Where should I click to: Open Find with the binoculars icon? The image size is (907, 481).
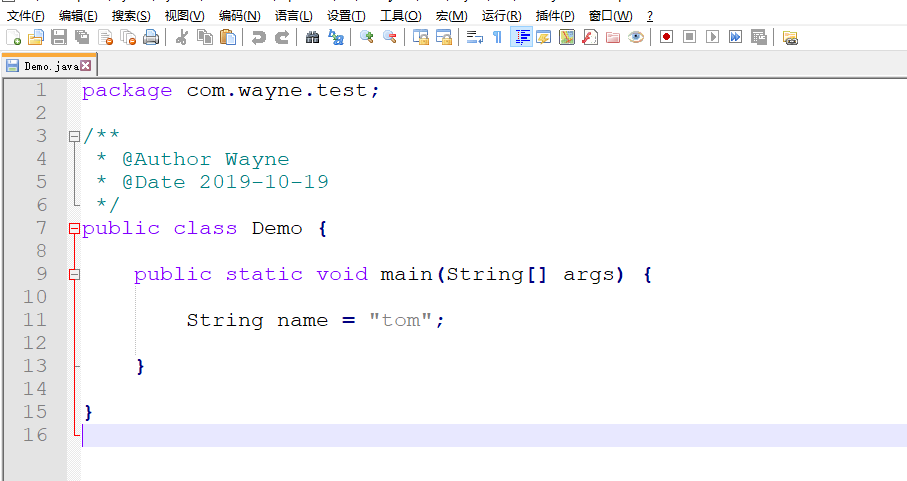pos(312,38)
